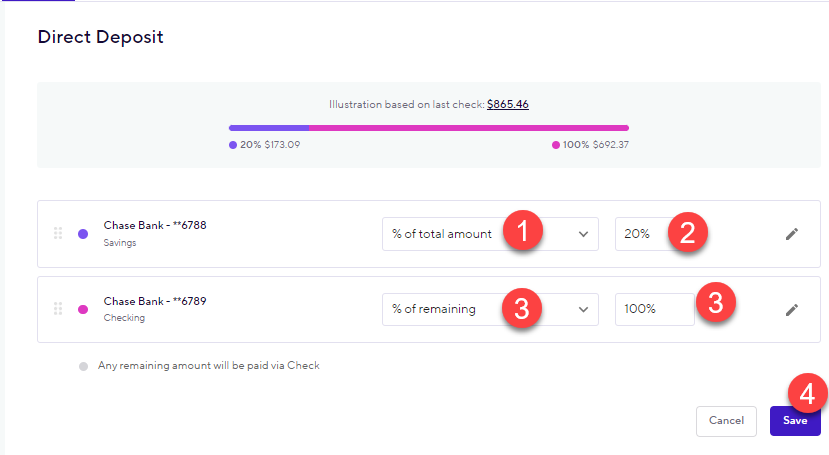Click the chevron arrow in Checking row dropdown
829x455 pixels.
click(x=583, y=310)
